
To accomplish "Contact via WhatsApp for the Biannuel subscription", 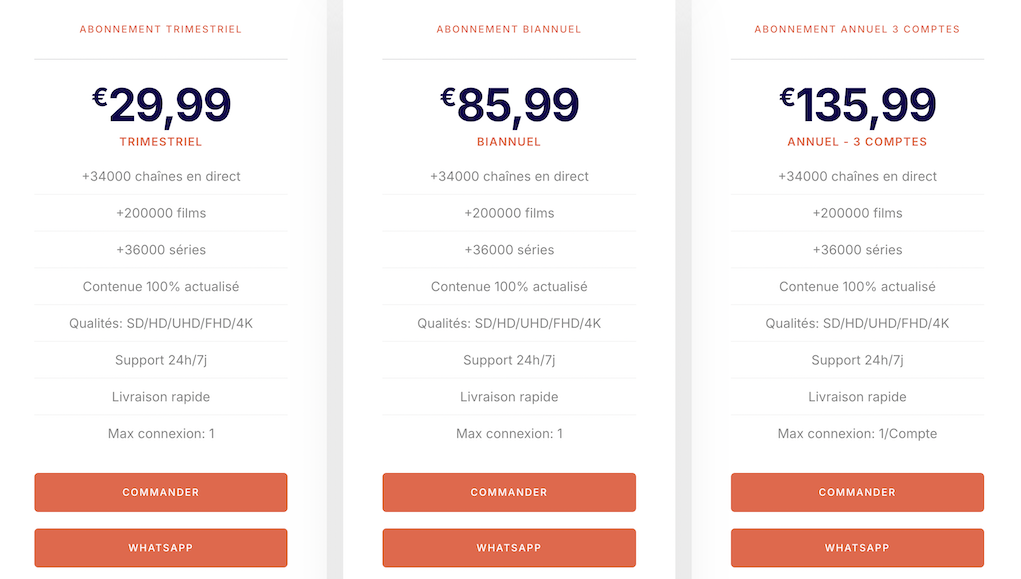I will tap(509, 548).
